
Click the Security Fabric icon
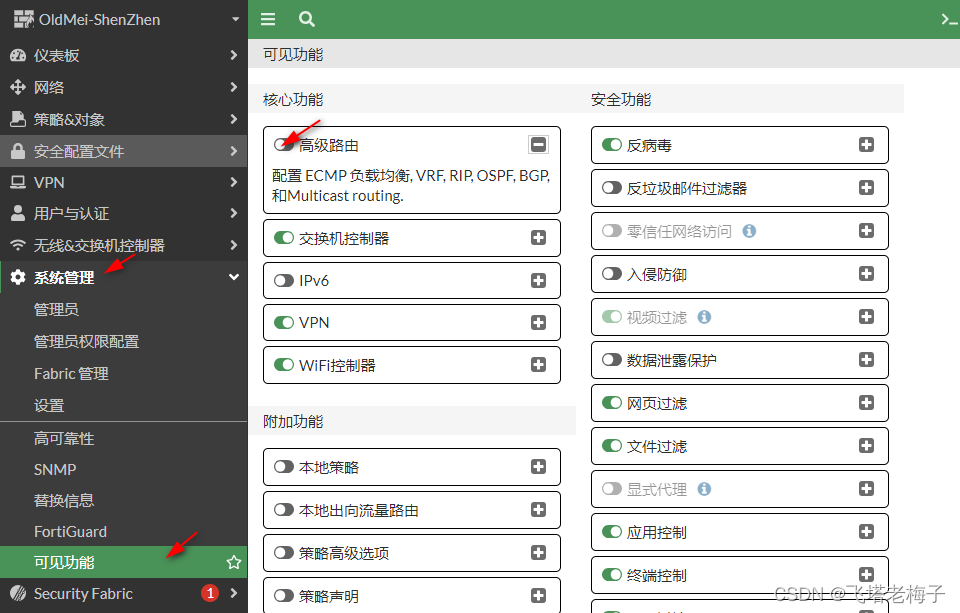coord(18,593)
